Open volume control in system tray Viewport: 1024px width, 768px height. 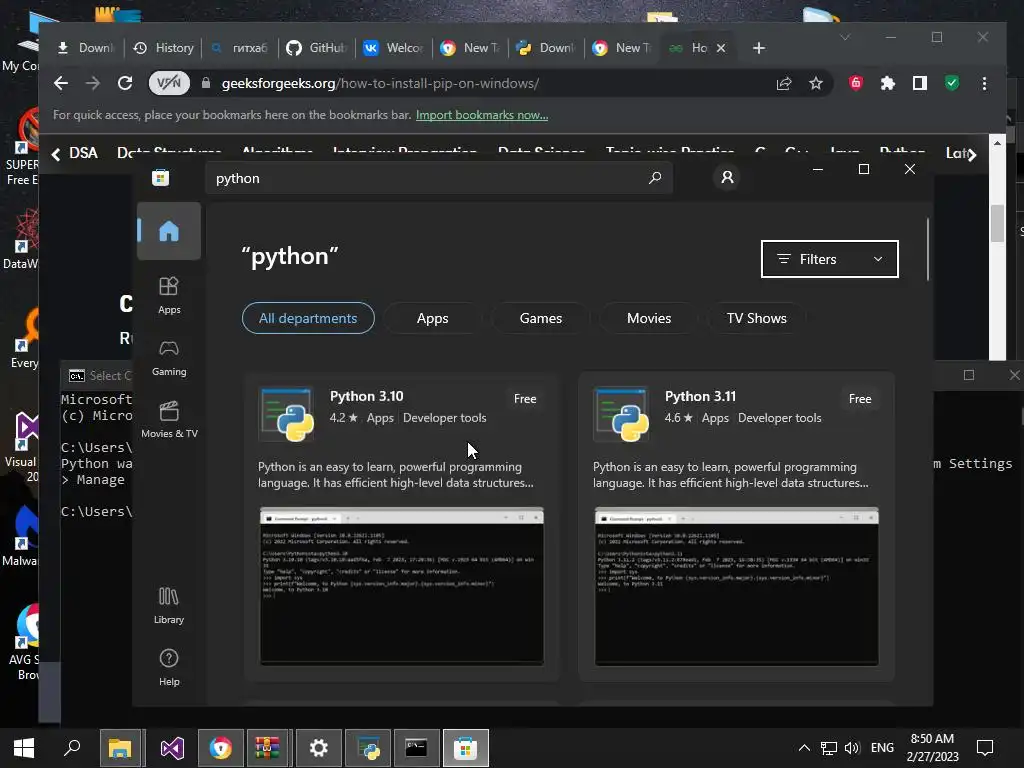tap(852, 748)
